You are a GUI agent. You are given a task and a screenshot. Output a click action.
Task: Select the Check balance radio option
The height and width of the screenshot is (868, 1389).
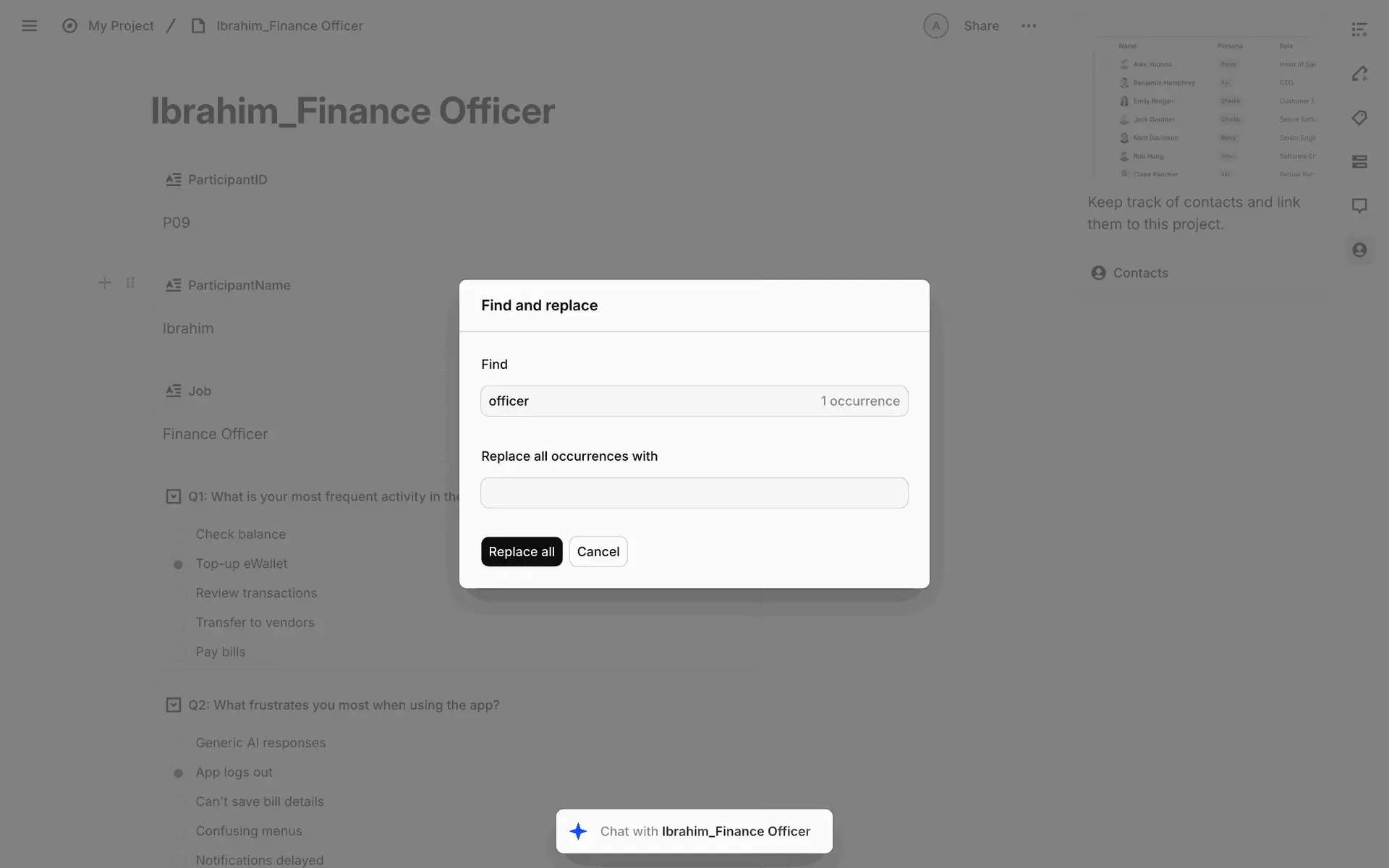(178, 535)
